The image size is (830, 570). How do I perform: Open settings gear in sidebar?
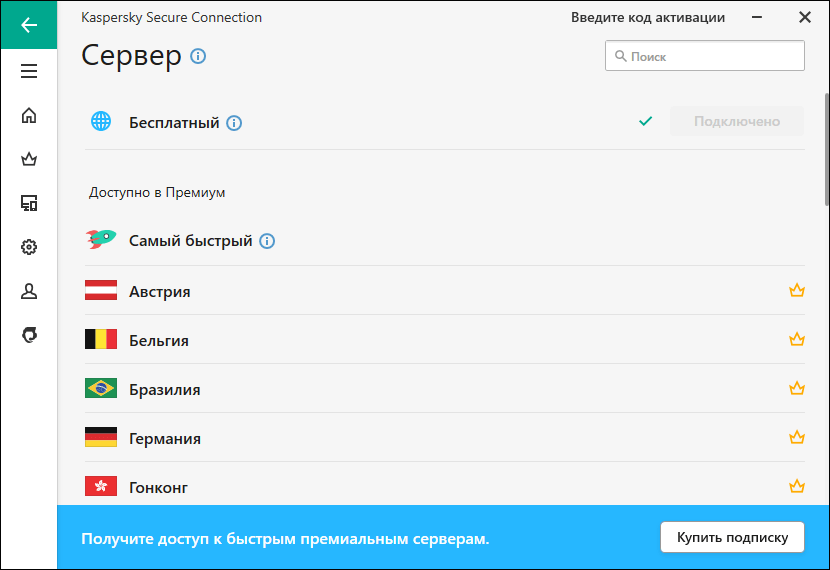click(x=28, y=247)
